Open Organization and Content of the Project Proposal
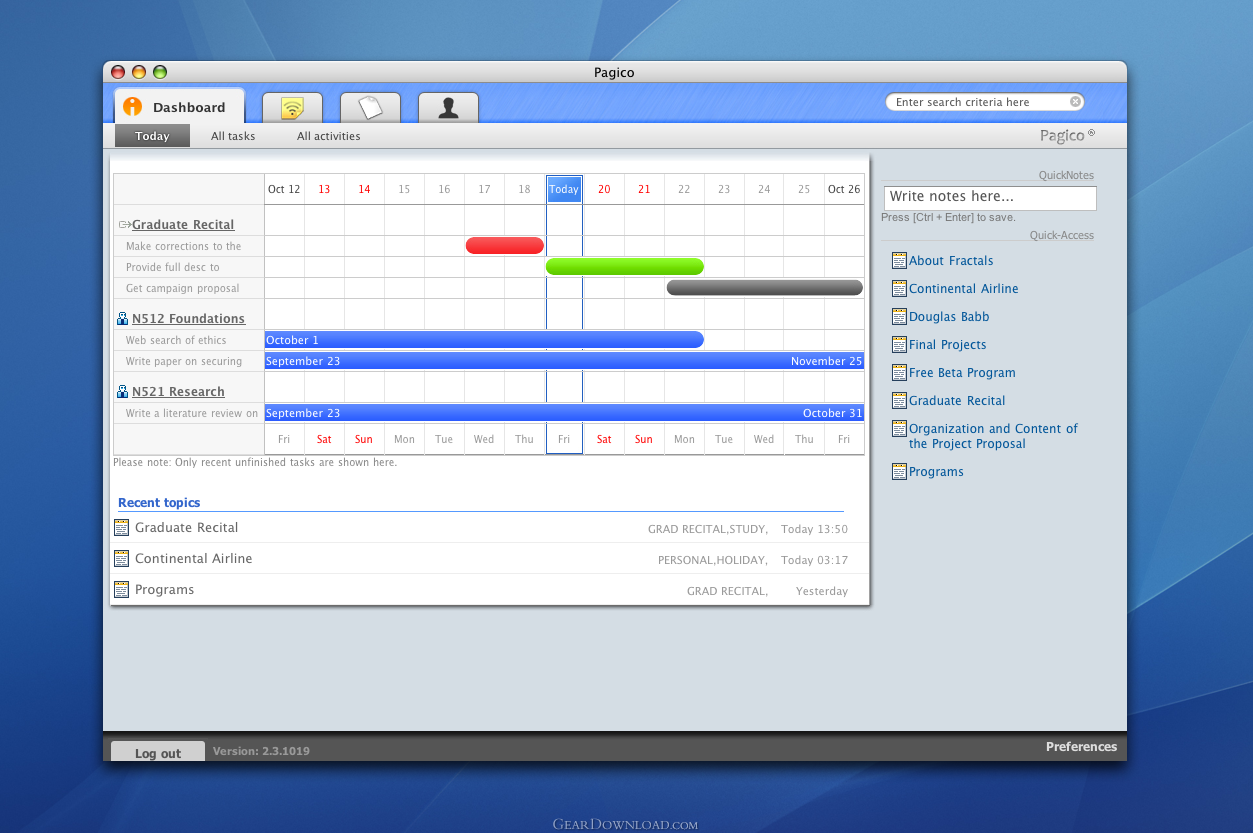Screen dimensions: 1253x833 (993, 436)
